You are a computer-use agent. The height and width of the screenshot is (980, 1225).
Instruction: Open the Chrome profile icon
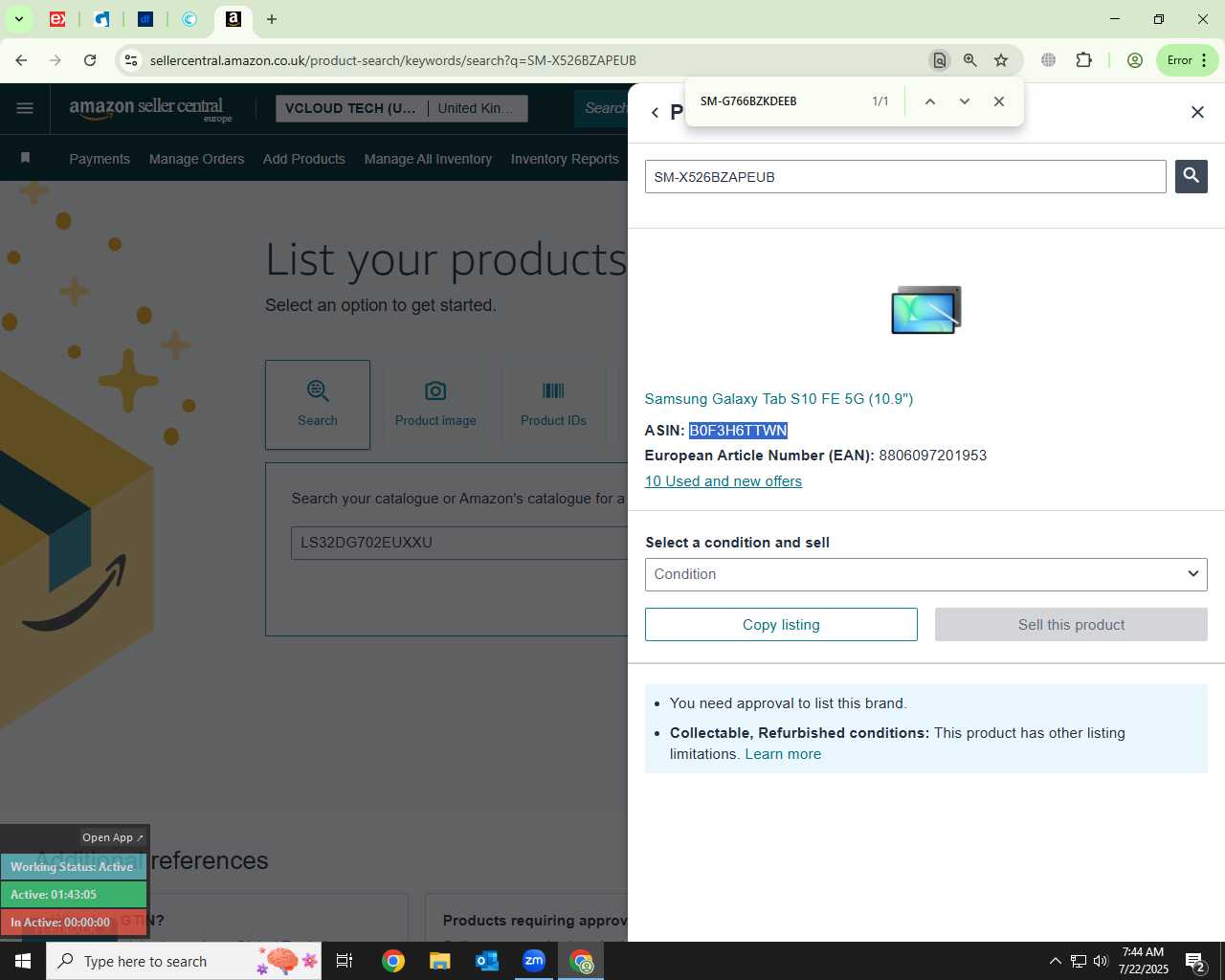tap(1135, 60)
